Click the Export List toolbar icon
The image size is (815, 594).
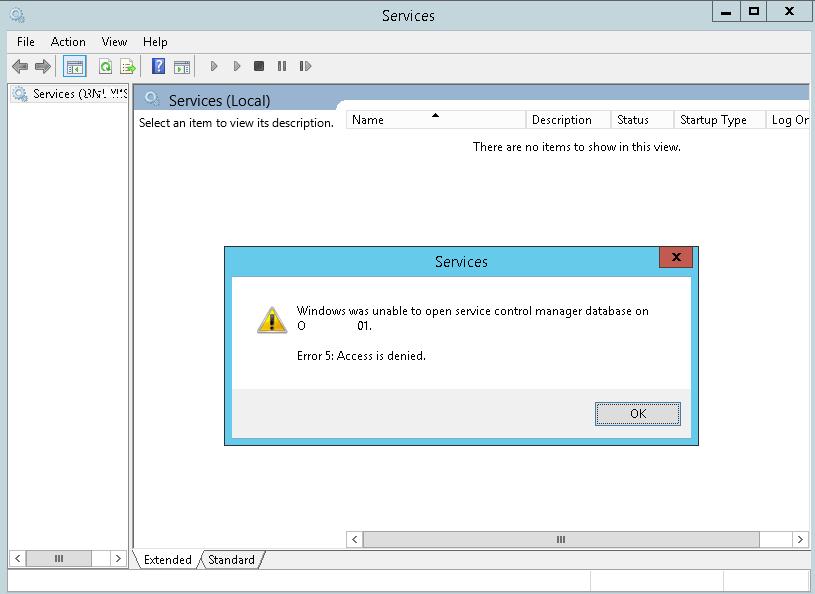pos(128,67)
